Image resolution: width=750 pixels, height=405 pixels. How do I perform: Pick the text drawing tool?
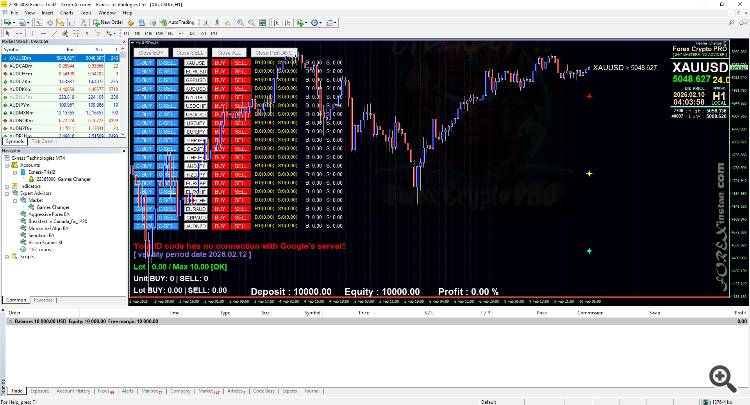pos(87,33)
